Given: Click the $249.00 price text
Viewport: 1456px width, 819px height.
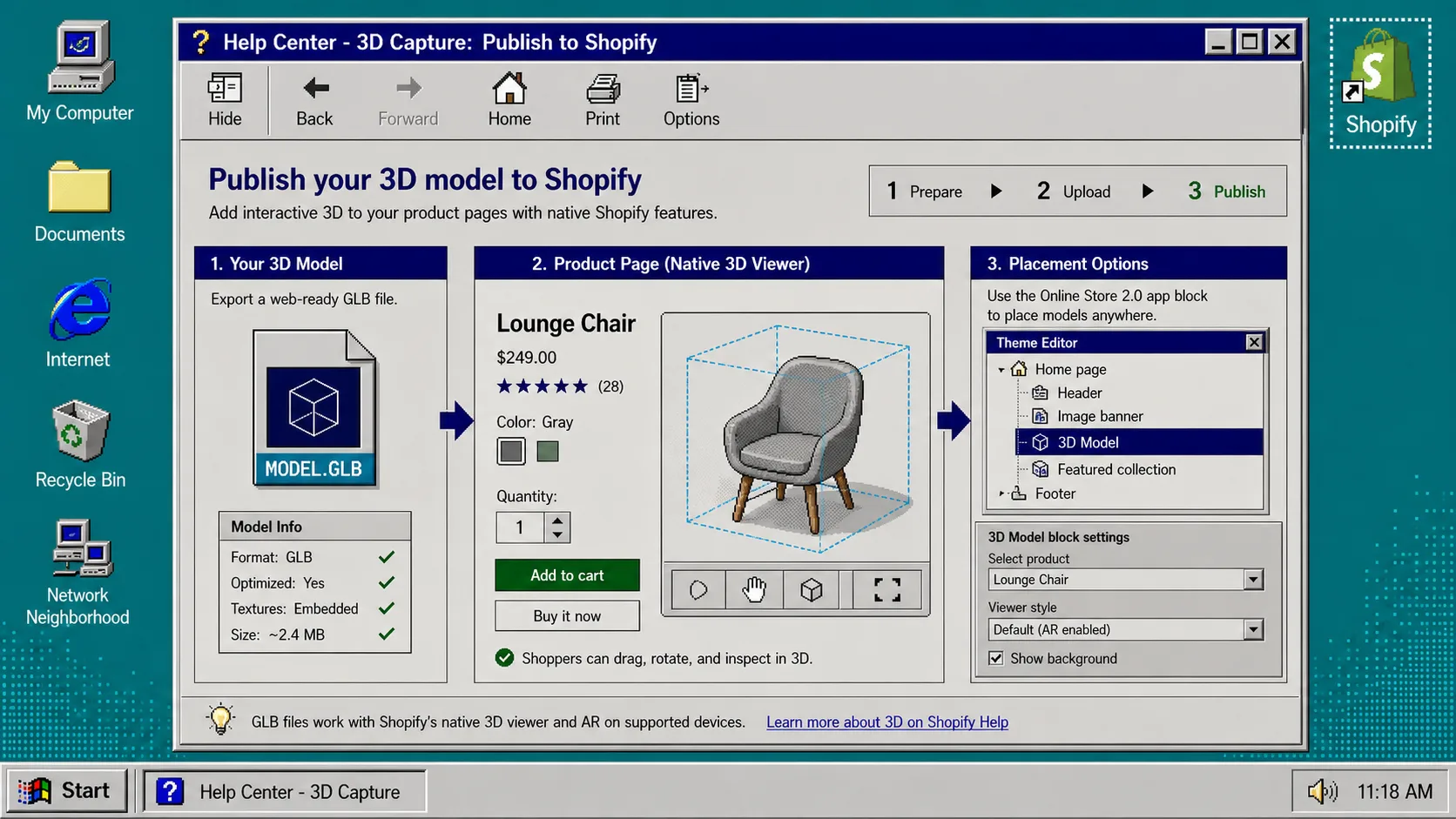Looking at the screenshot, I should pyautogui.click(x=526, y=357).
